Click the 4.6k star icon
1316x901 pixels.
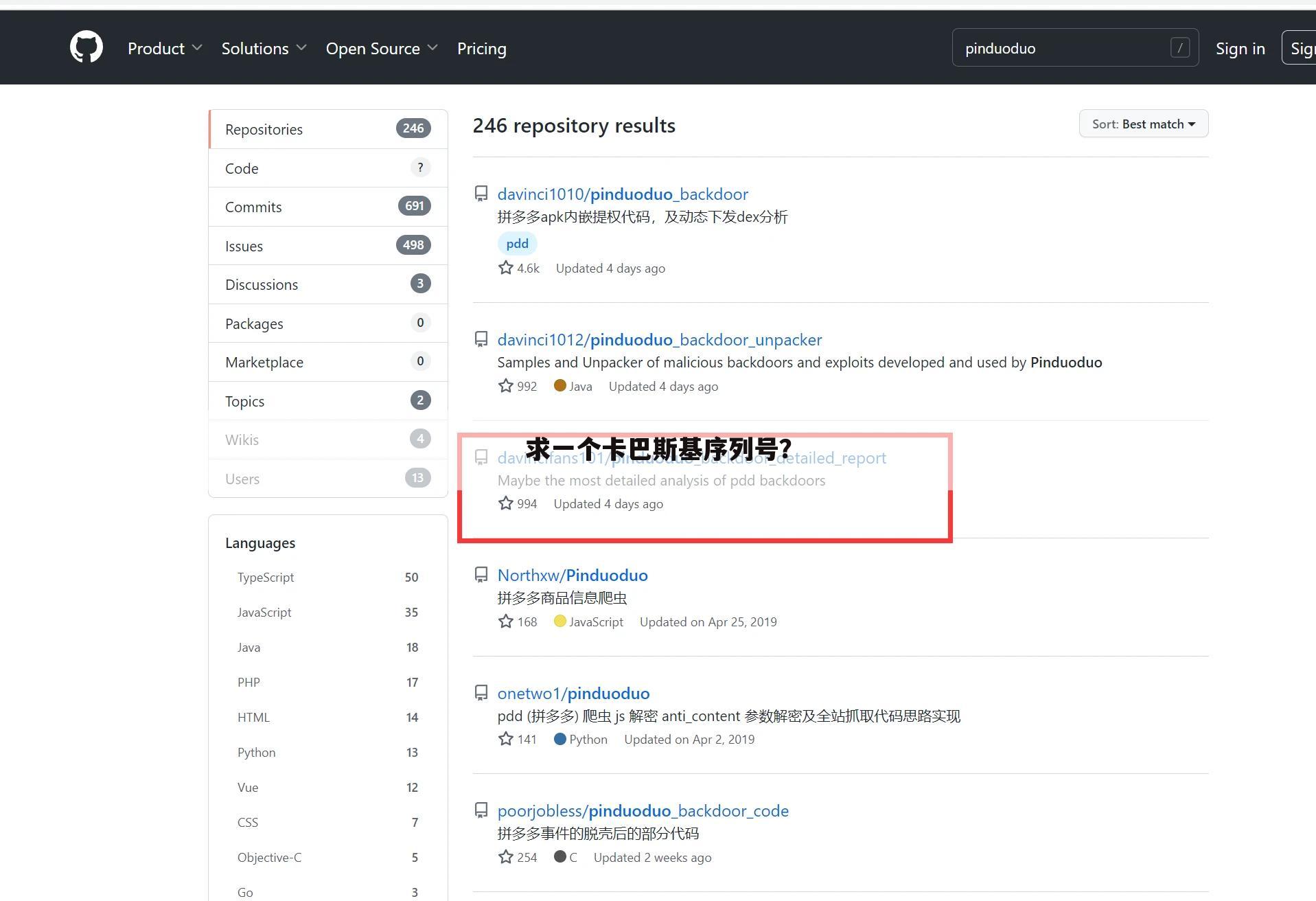[x=506, y=268]
